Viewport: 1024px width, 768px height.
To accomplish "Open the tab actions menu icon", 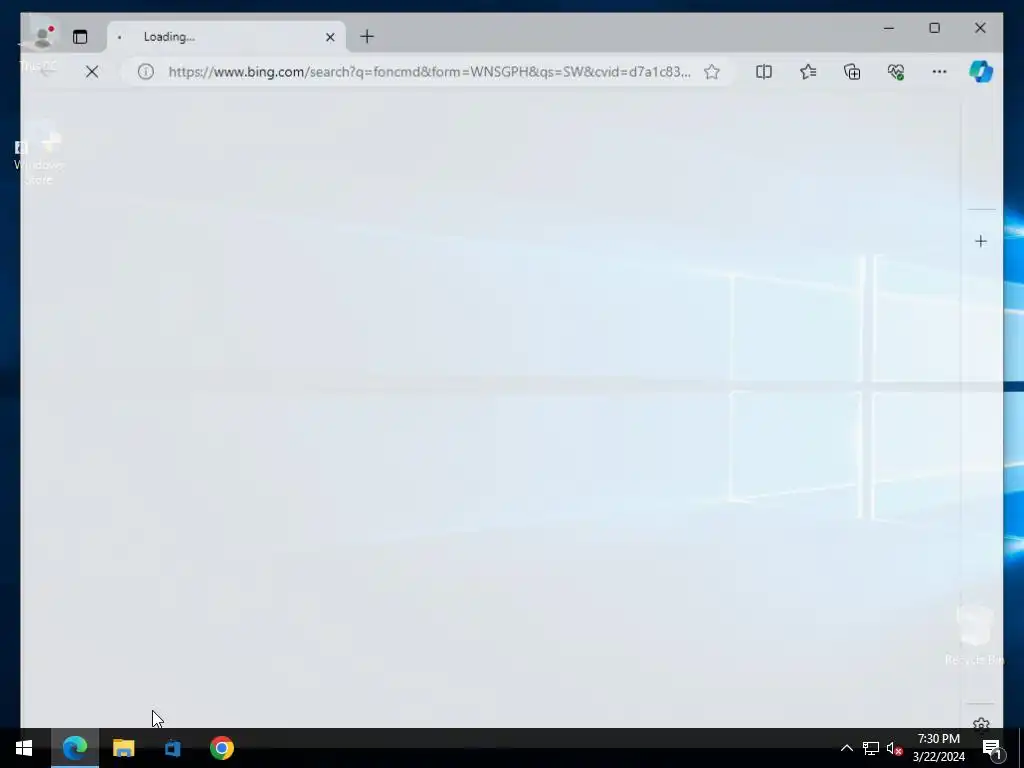I will click(x=80, y=37).
